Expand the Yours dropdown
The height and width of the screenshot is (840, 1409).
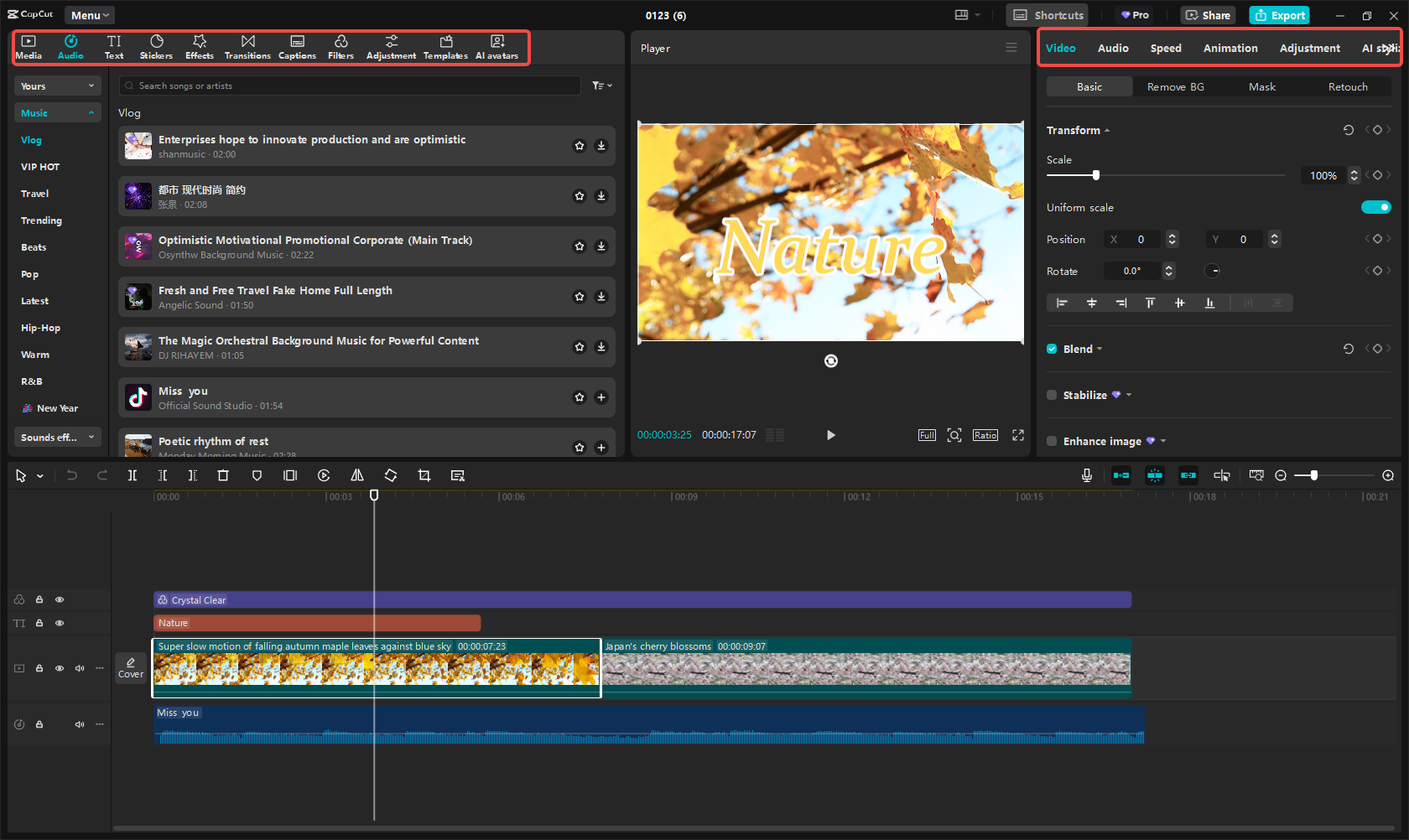57,86
